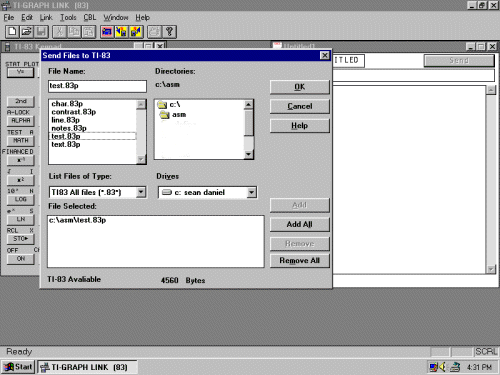Click the Cancel button
Viewport: 500px width, 375px height.
click(x=299, y=106)
